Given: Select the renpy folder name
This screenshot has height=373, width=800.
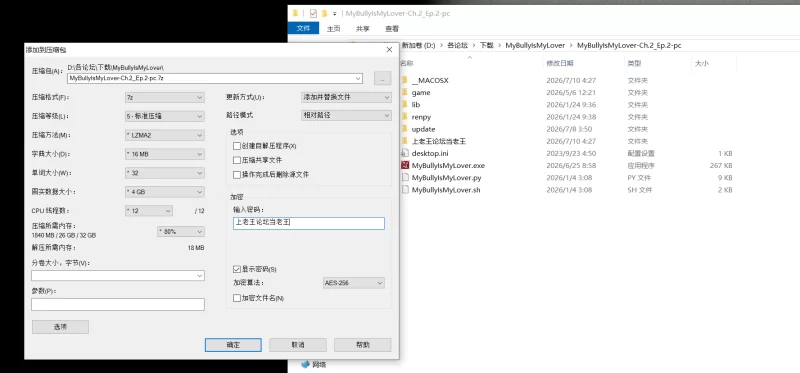Looking at the screenshot, I should [421, 117].
